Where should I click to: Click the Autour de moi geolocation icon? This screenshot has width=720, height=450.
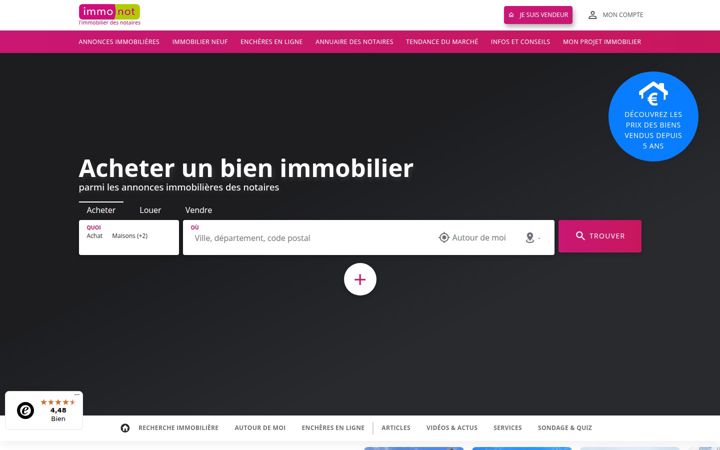click(444, 237)
